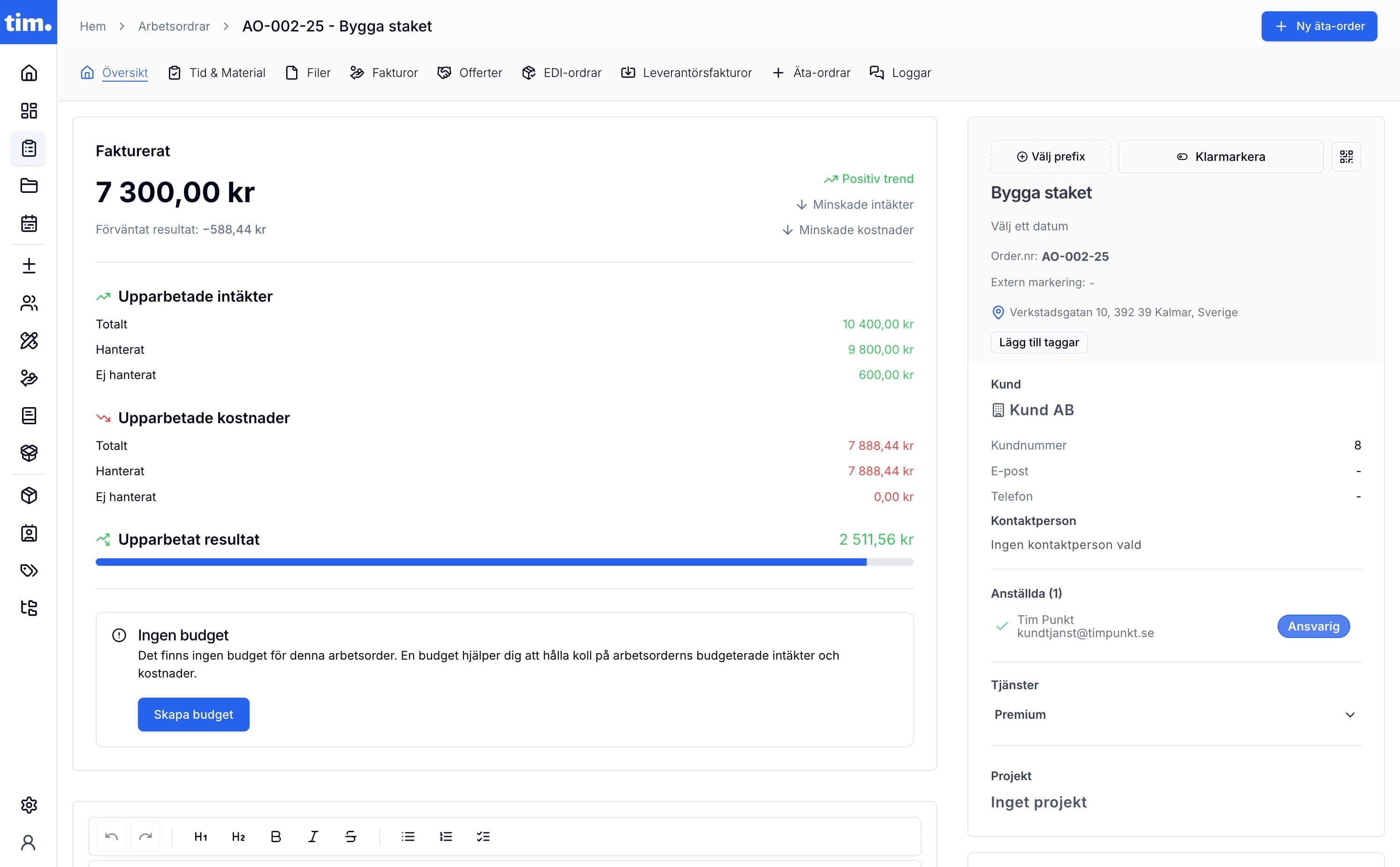Viewport: 1400px width, 867px height.
Task: Click the QR code icon button
Action: coord(1346,157)
